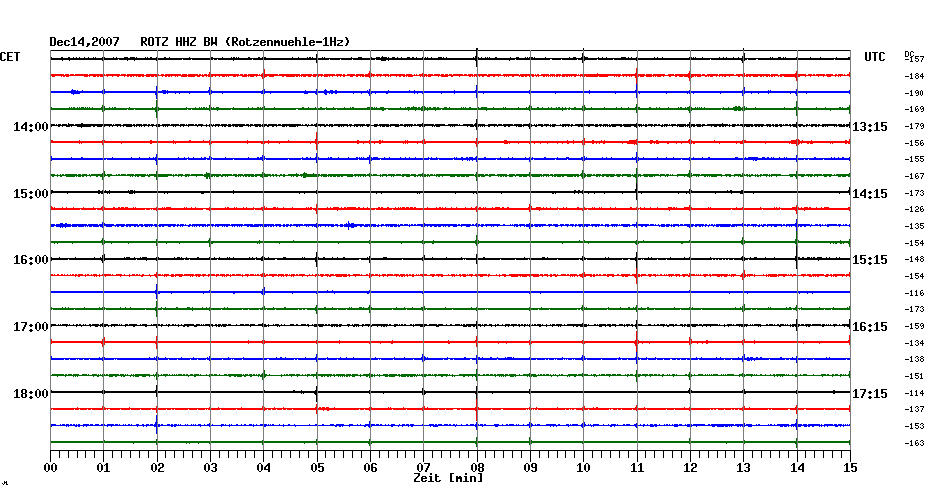
Task: Select the DC offset value -137
Action: click(x=915, y=409)
